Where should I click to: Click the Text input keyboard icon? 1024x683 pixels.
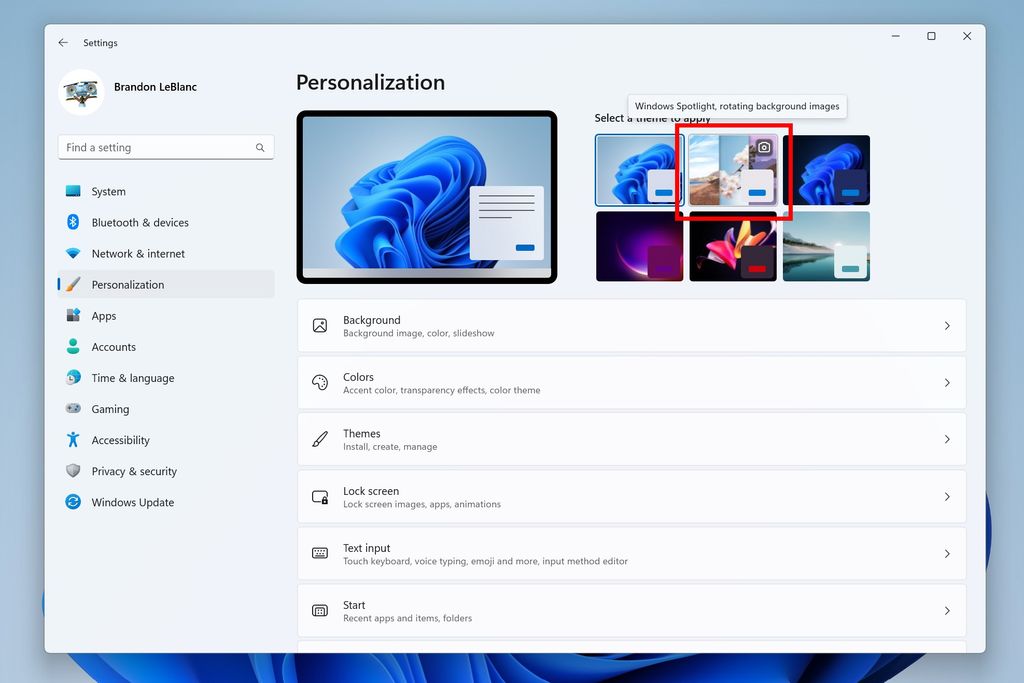point(320,553)
